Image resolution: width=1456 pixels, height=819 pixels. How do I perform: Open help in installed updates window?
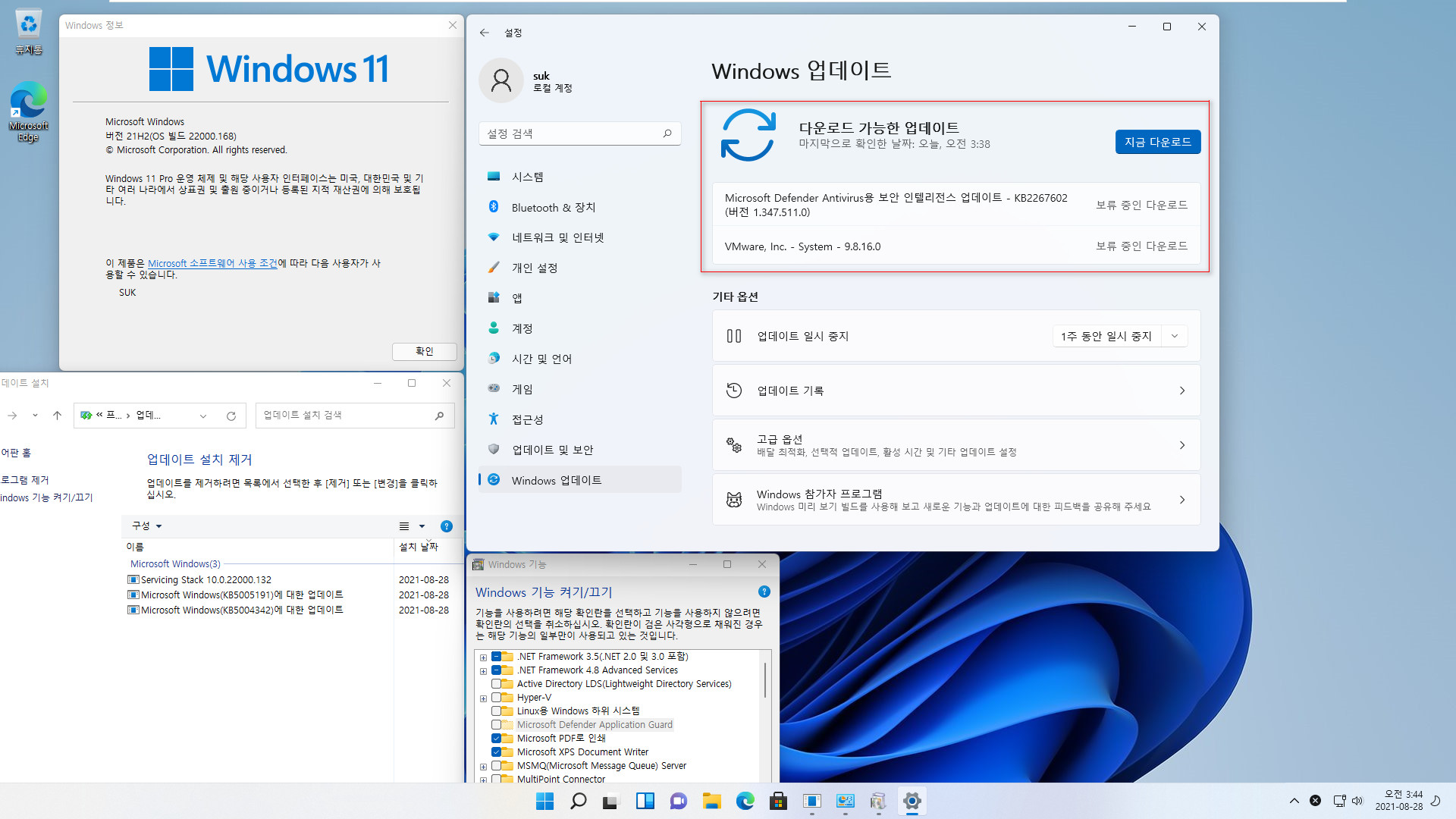447,526
